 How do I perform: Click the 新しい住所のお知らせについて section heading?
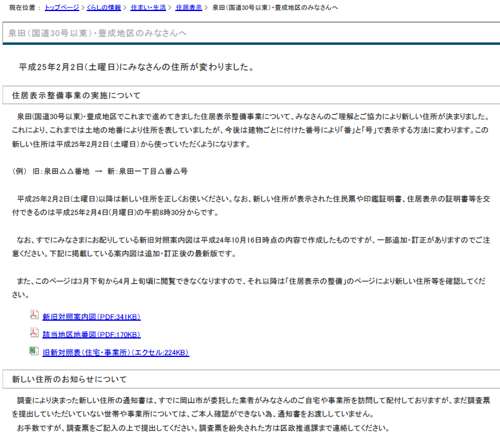tap(69, 379)
